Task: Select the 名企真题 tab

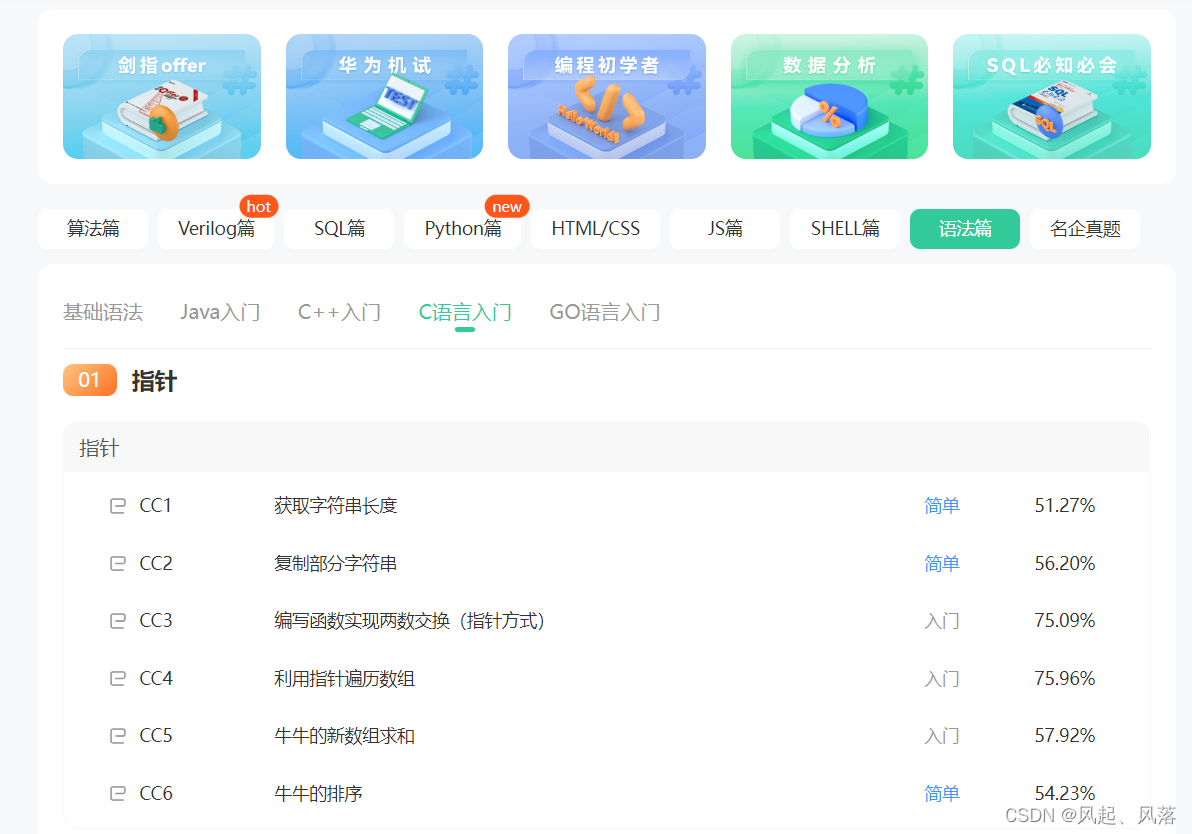Action: 1084,228
